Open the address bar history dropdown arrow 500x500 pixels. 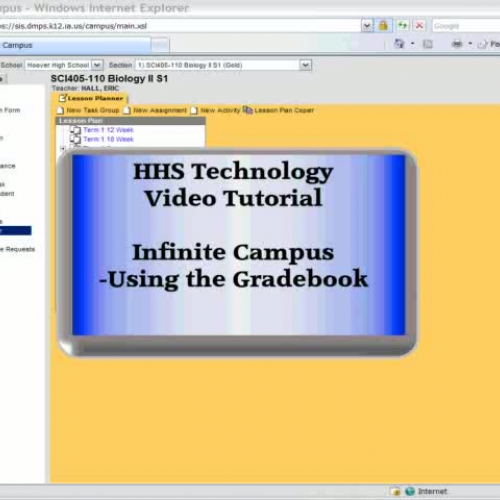367,25
